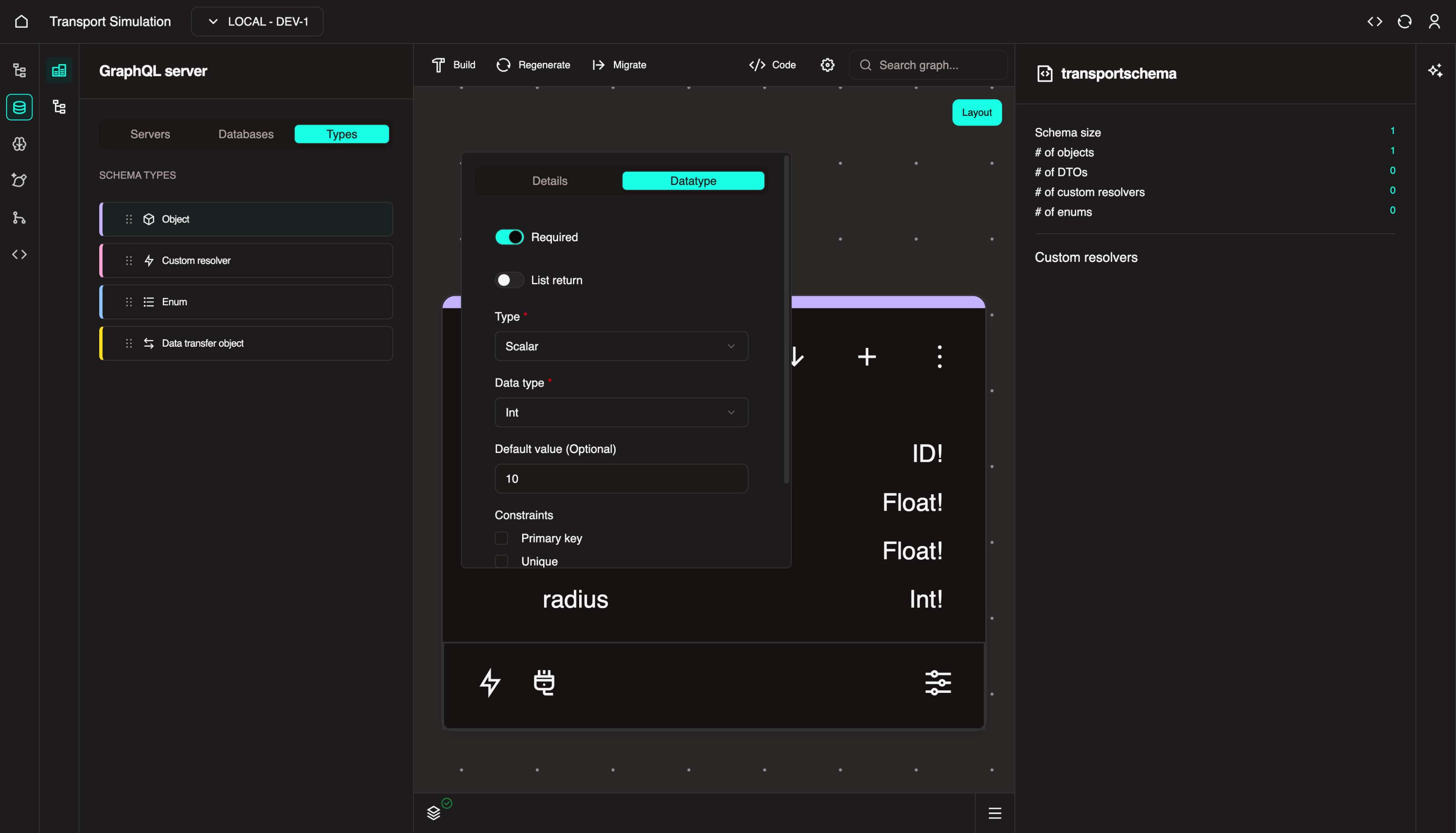Screen dimensions: 1456x833
Task: Grab the drag handle of the Enum row
Action: click(x=129, y=301)
